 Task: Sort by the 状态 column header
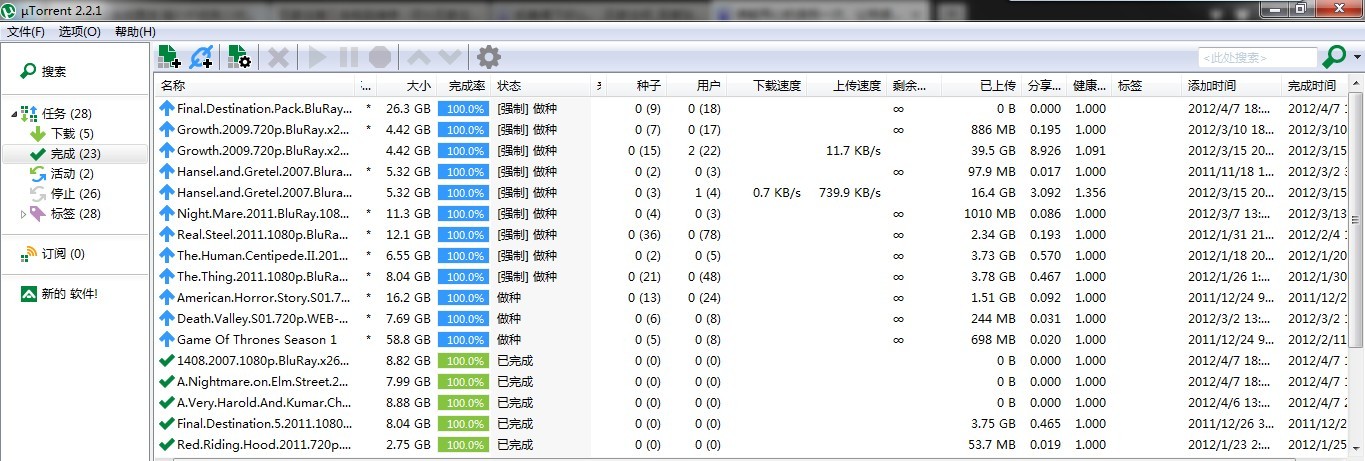click(x=543, y=86)
